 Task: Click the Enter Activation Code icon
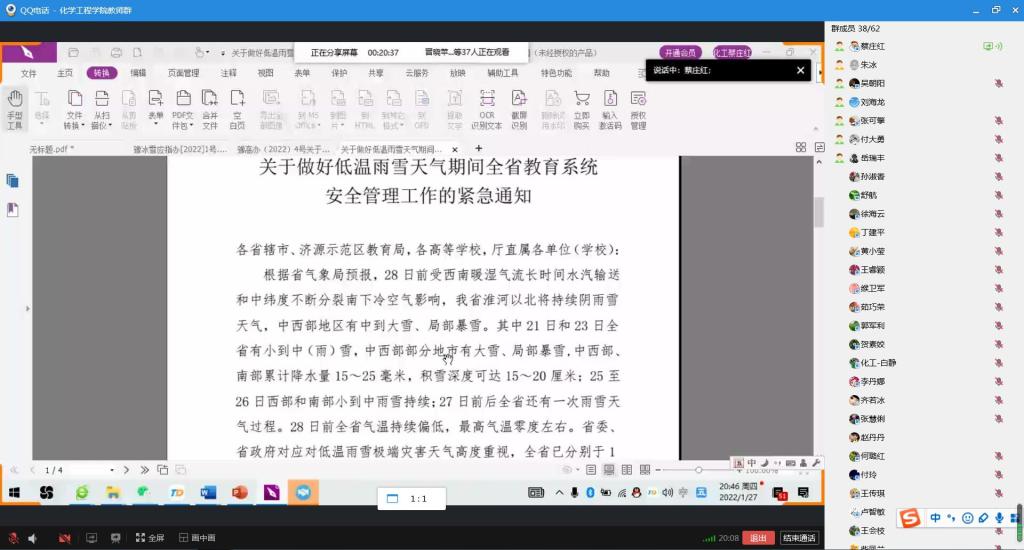click(x=610, y=106)
